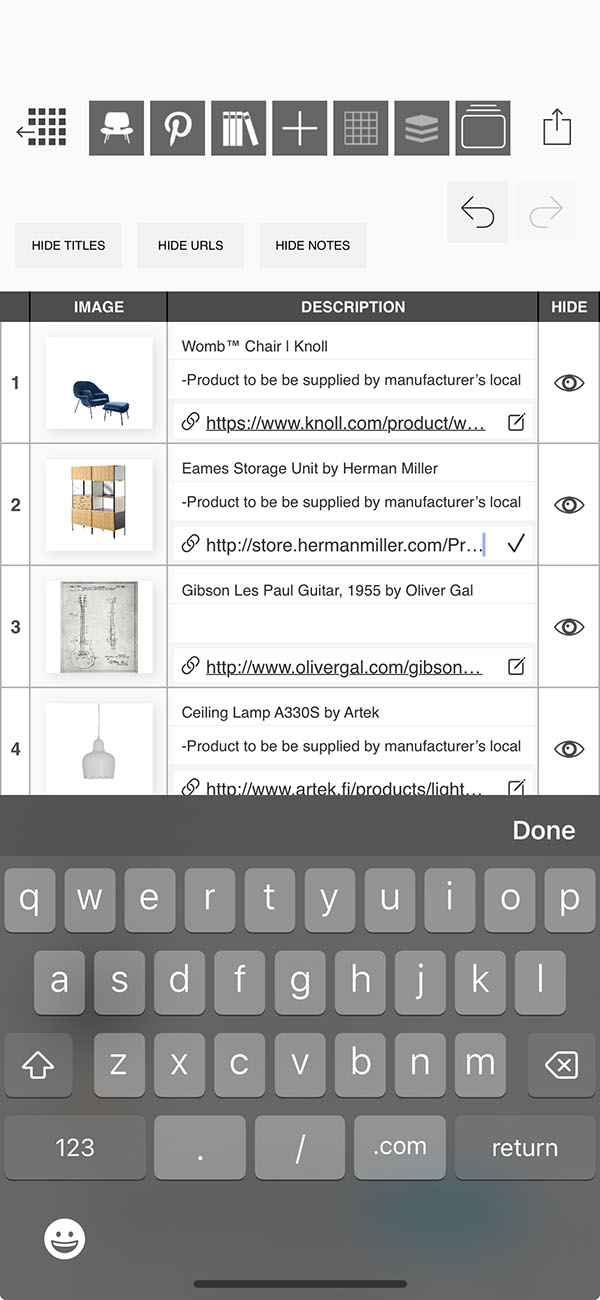Undo the last action
This screenshot has width=600, height=1300.
point(478,211)
